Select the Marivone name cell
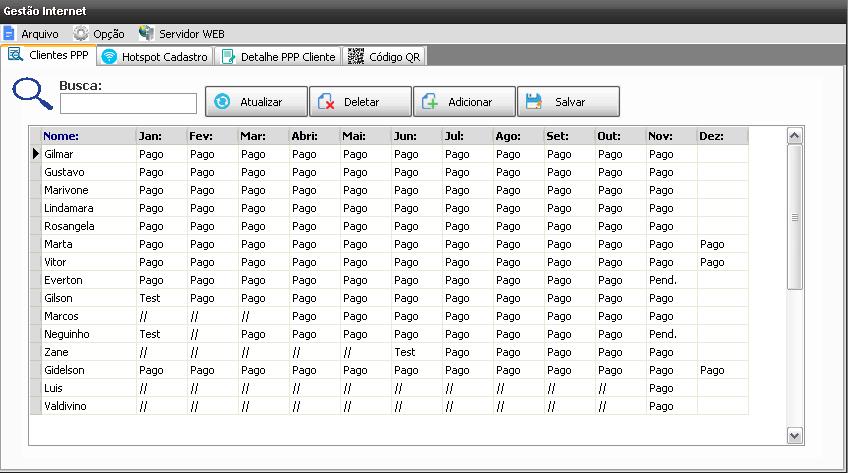This screenshot has height=473, width=848. click(x=89, y=190)
